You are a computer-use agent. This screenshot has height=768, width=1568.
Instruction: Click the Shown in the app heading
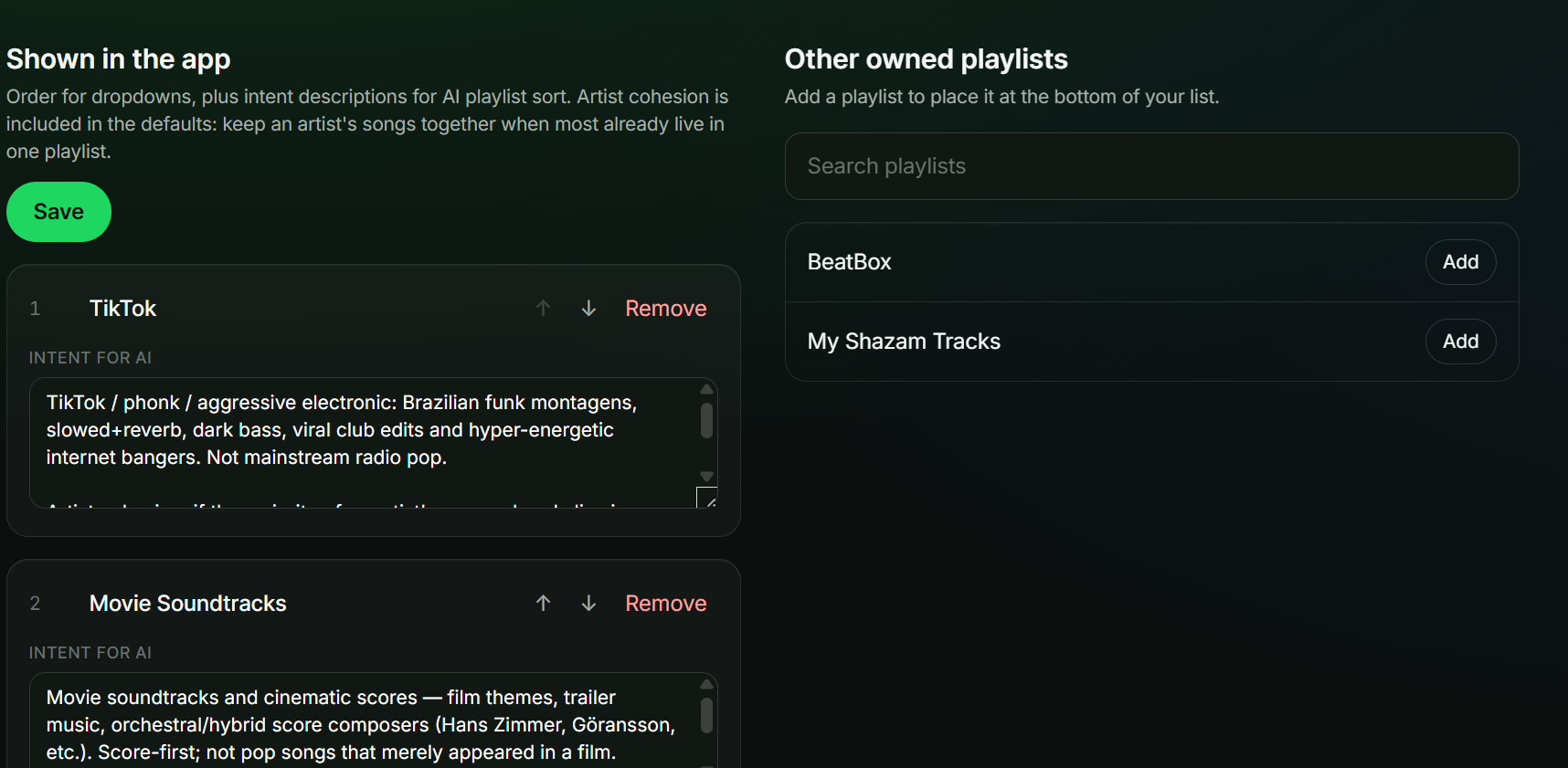118,59
